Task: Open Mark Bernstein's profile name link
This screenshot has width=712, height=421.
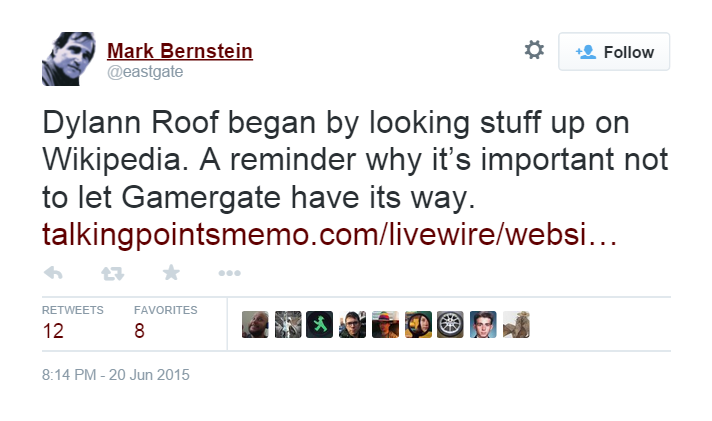Action: [x=180, y=51]
